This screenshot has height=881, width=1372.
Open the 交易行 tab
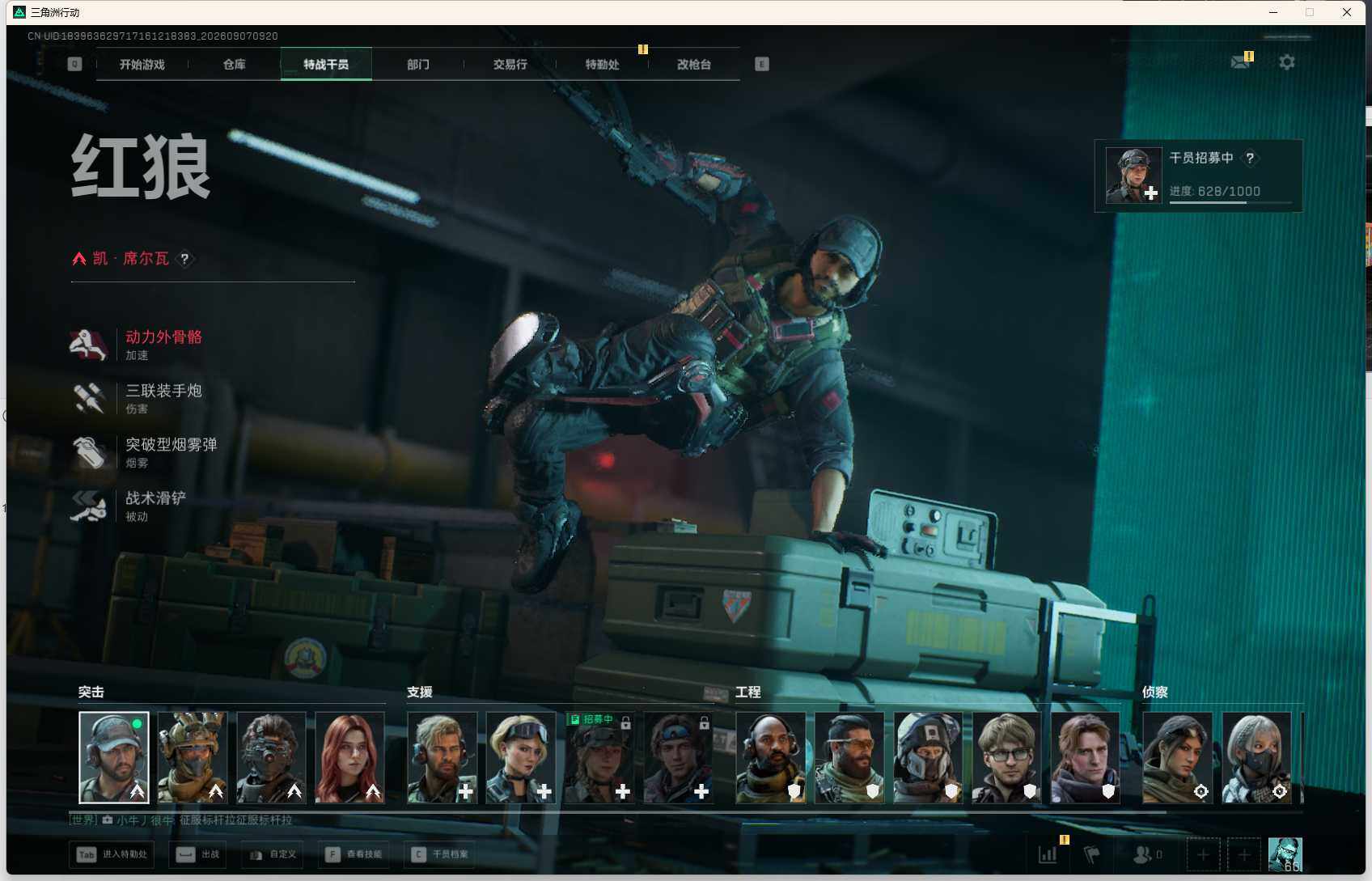tap(510, 65)
